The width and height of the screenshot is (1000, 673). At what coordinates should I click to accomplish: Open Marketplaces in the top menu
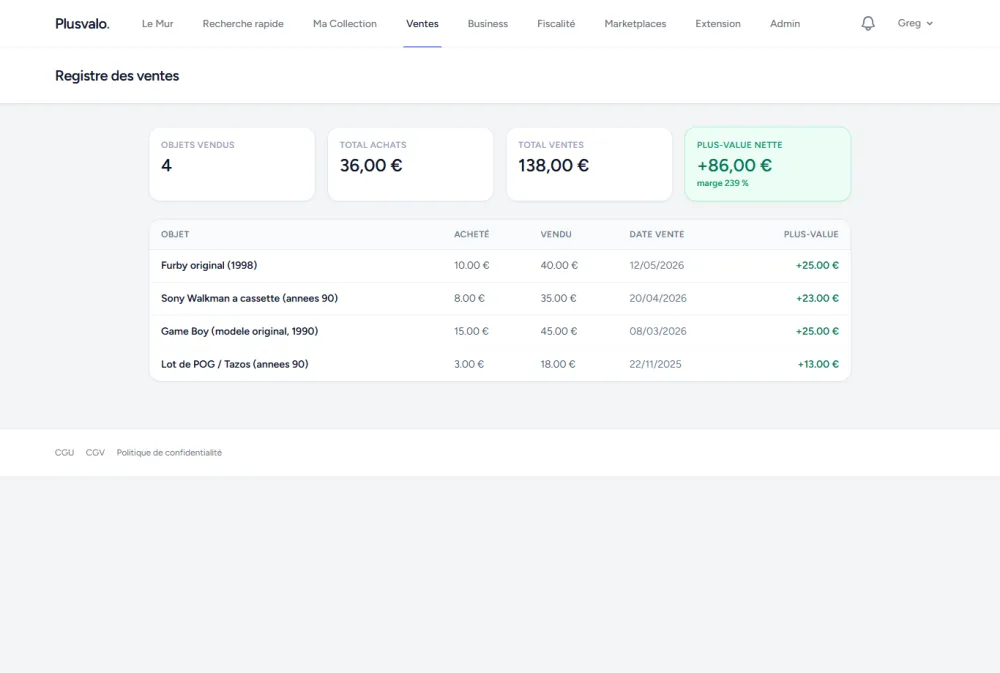coord(635,24)
